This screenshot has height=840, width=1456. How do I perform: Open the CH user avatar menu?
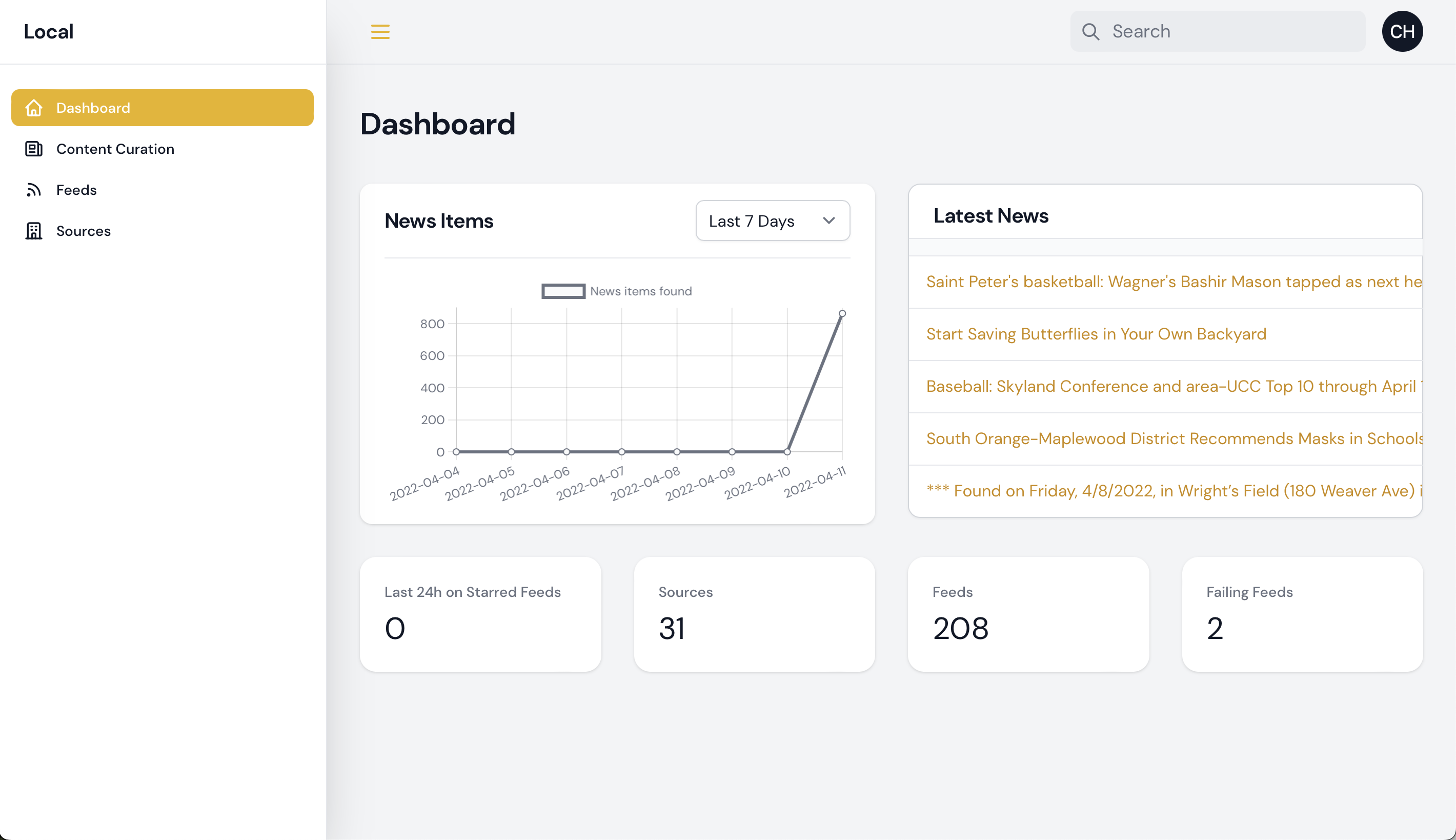(1402, 32)
